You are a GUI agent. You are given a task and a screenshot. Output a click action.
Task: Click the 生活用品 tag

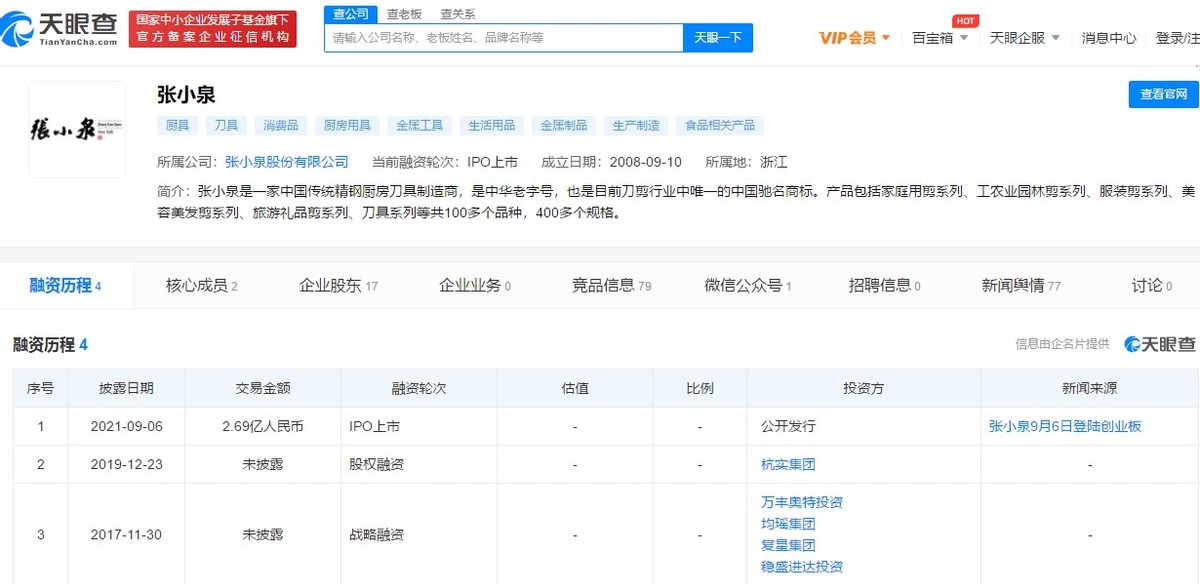[491, 125]
